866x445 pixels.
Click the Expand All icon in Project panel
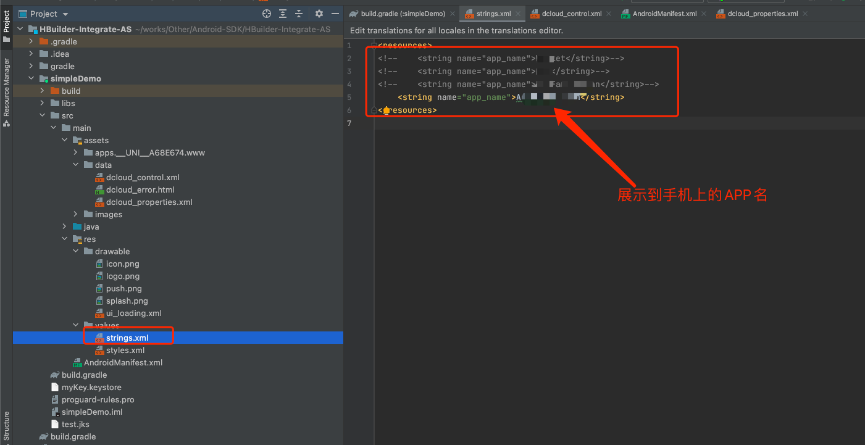(283, 14)
